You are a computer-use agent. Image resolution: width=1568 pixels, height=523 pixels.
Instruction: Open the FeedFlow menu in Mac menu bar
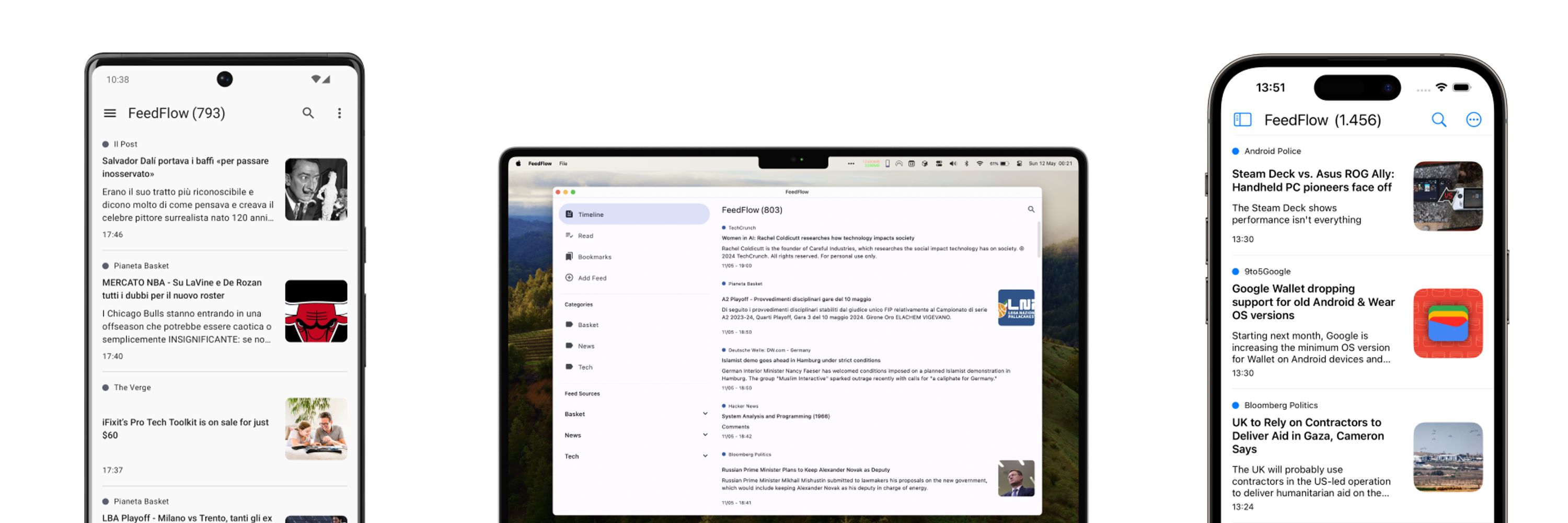click(x=540, y=163)
